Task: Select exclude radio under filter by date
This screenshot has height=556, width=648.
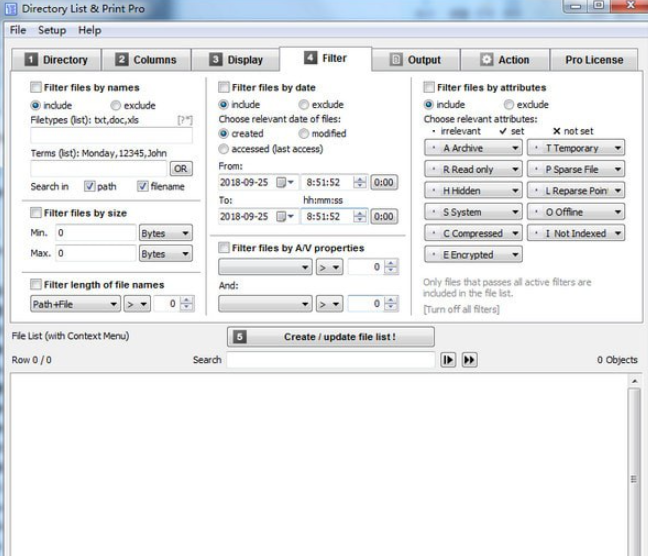Action: pos(303,105)
